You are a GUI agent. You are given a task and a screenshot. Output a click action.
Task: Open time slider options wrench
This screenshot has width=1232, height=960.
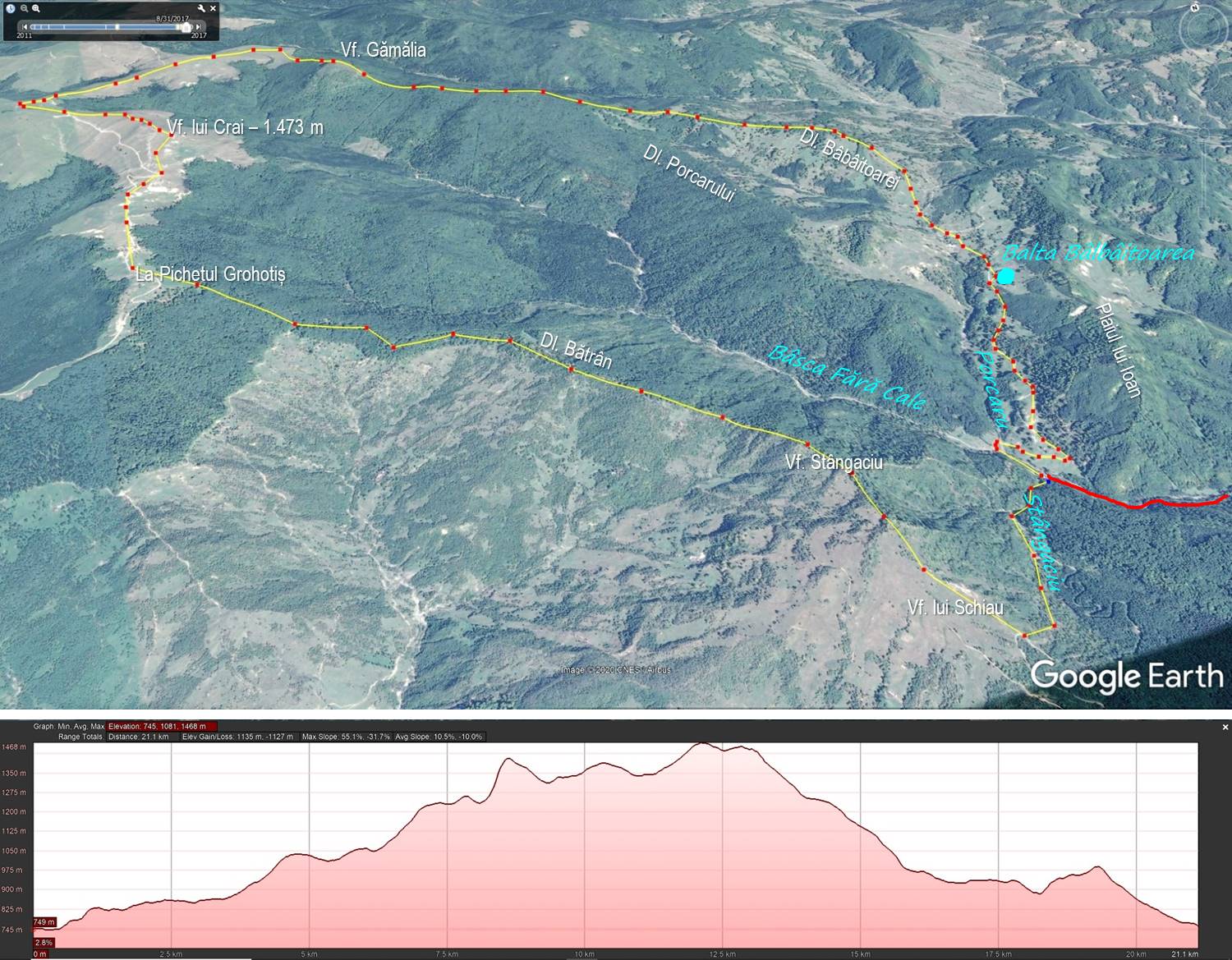click(x=202, y=8)
